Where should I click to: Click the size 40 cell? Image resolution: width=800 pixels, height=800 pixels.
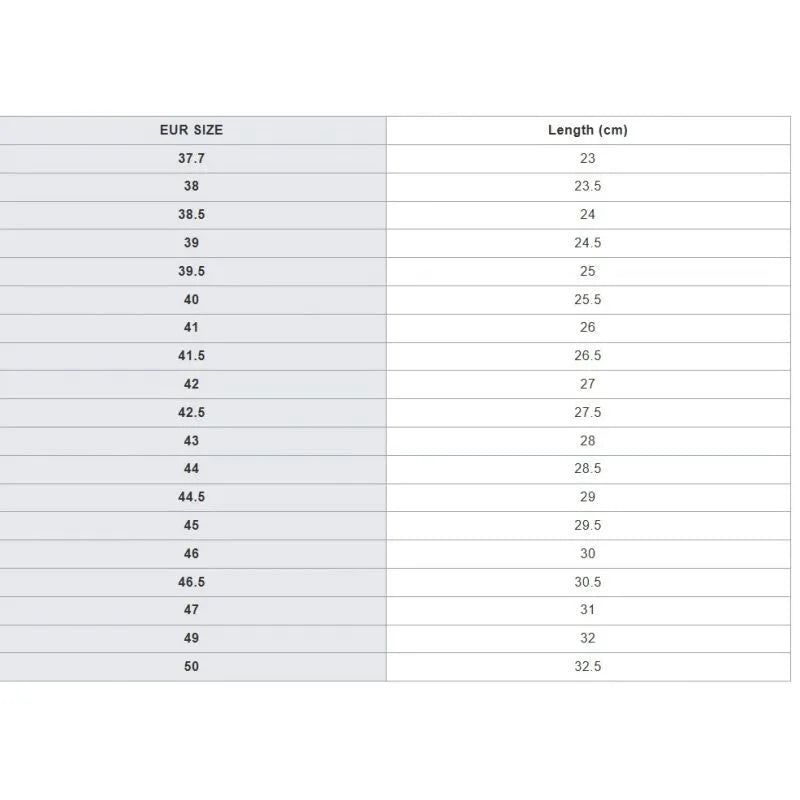point(191,299)
